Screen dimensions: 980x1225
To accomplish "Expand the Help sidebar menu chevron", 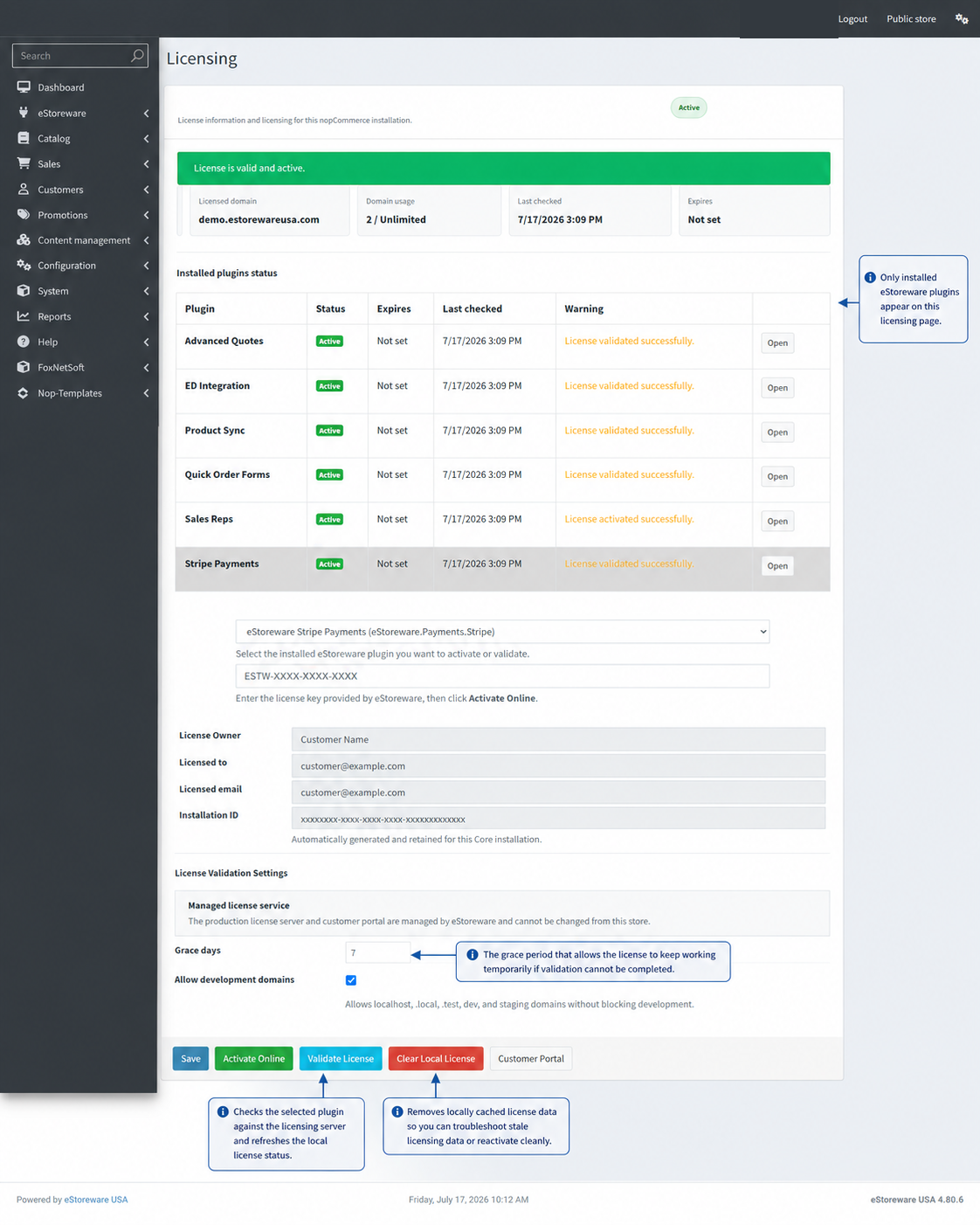I will click(146, 343).
